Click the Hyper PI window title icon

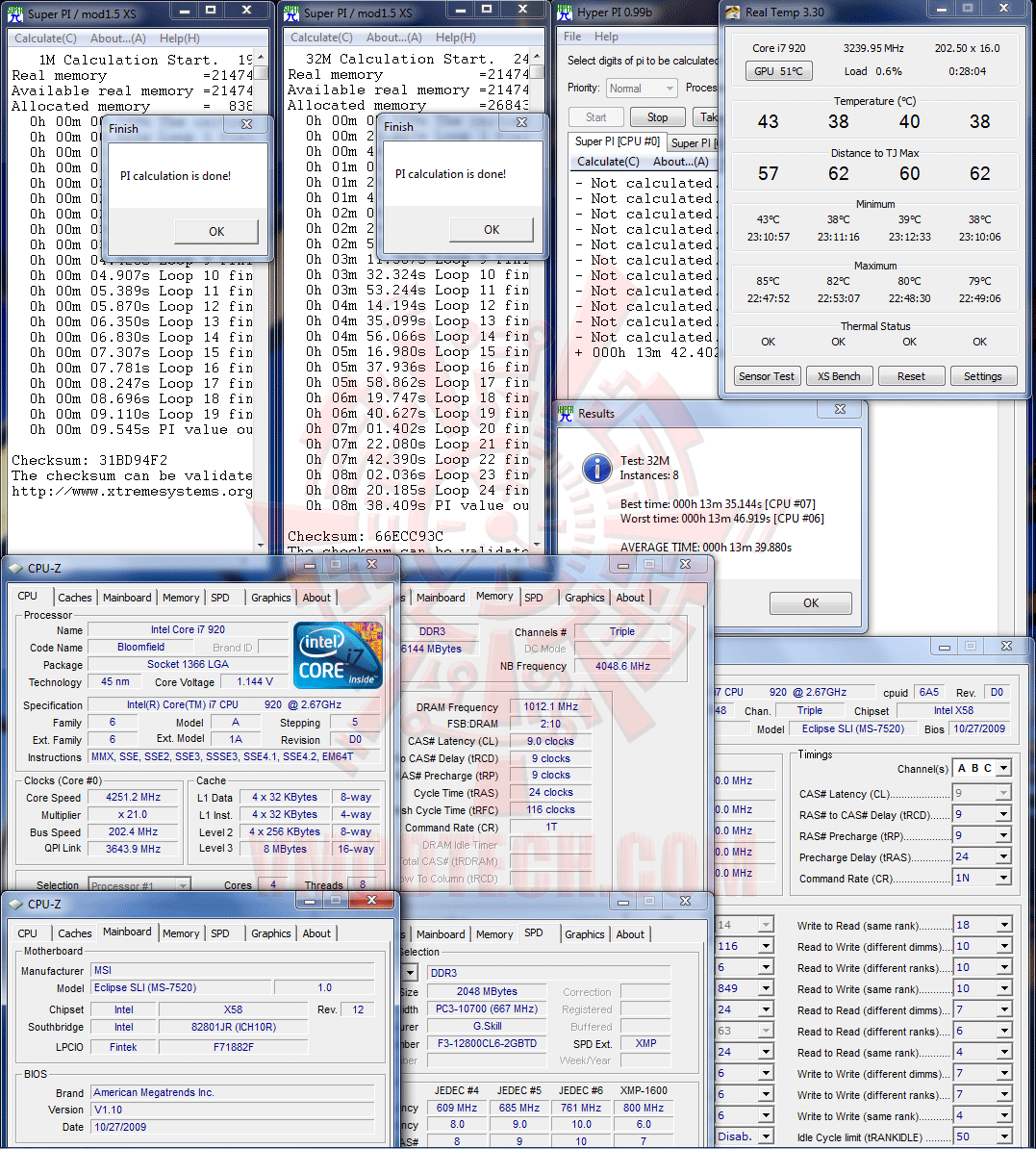tap(565, 13)
